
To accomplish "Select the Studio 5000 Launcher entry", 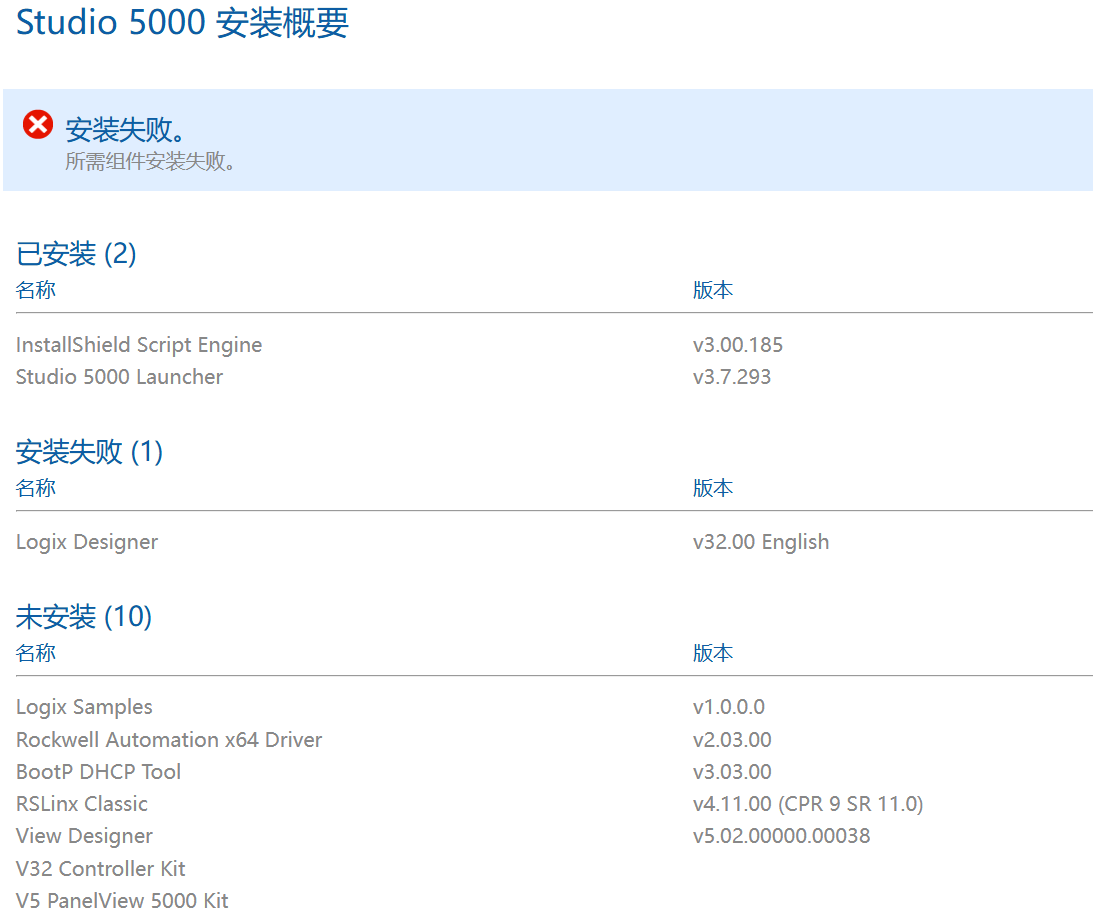I will point(119,377).
